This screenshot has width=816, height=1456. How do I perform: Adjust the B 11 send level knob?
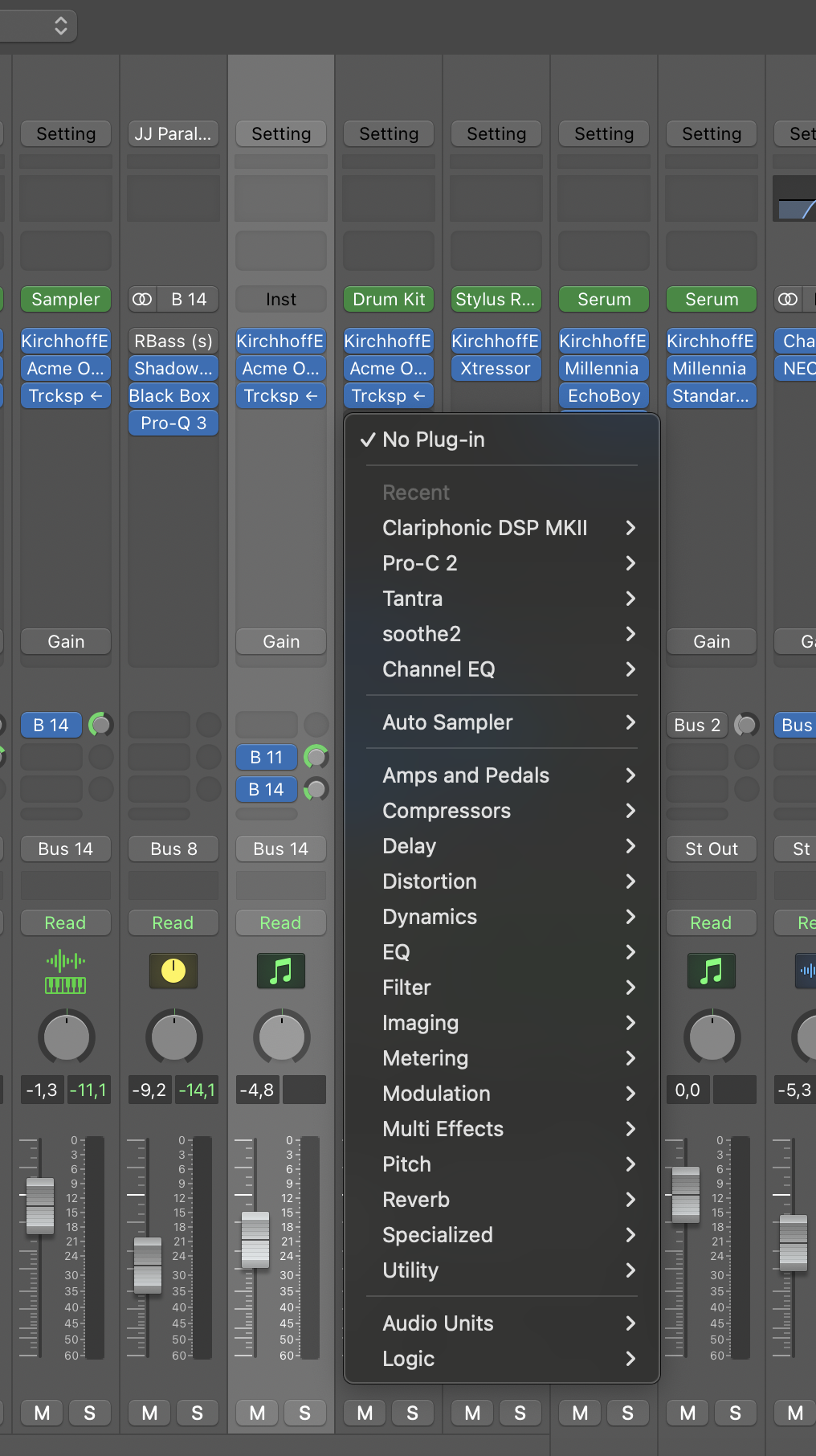(x=316, y=757)
